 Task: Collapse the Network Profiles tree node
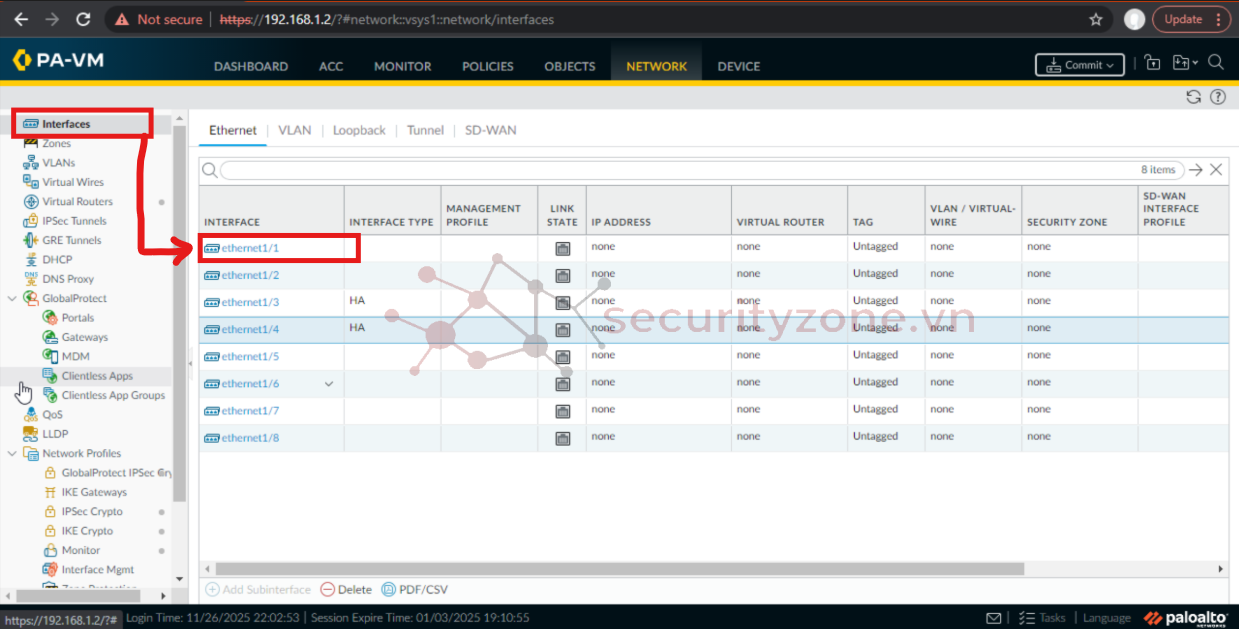click(x=12, y=453)
